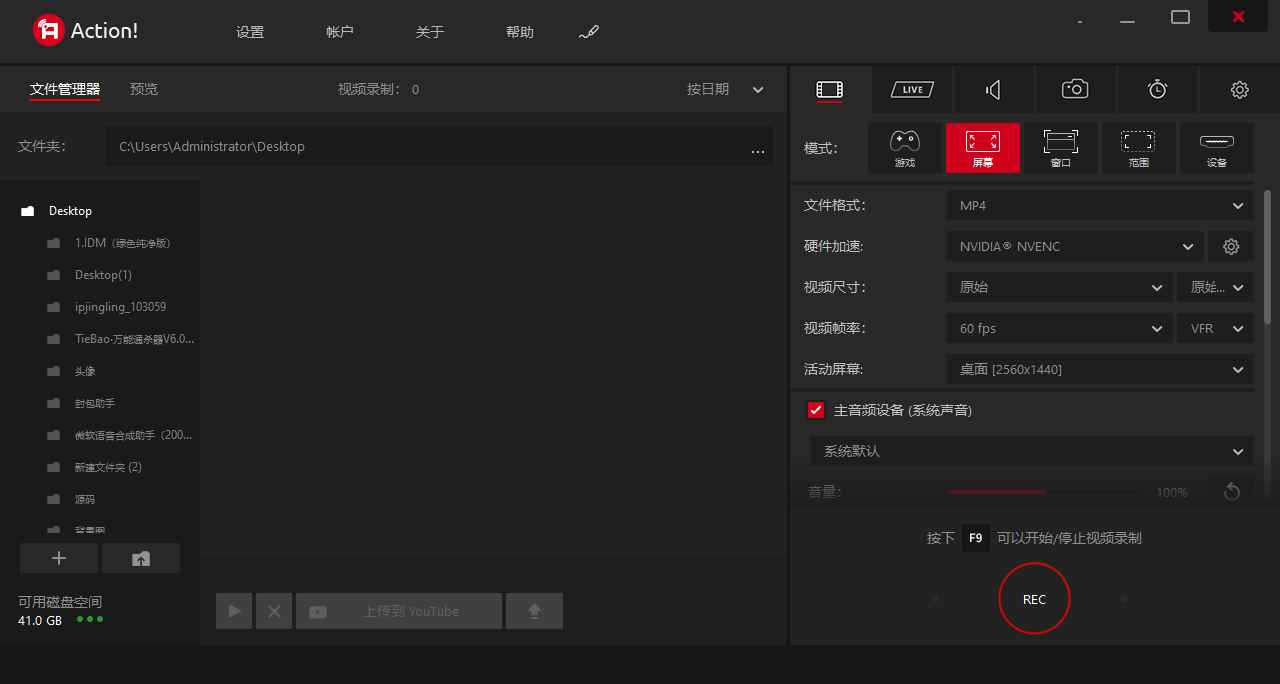Switch to the 预览 tab

pos(143,89)
